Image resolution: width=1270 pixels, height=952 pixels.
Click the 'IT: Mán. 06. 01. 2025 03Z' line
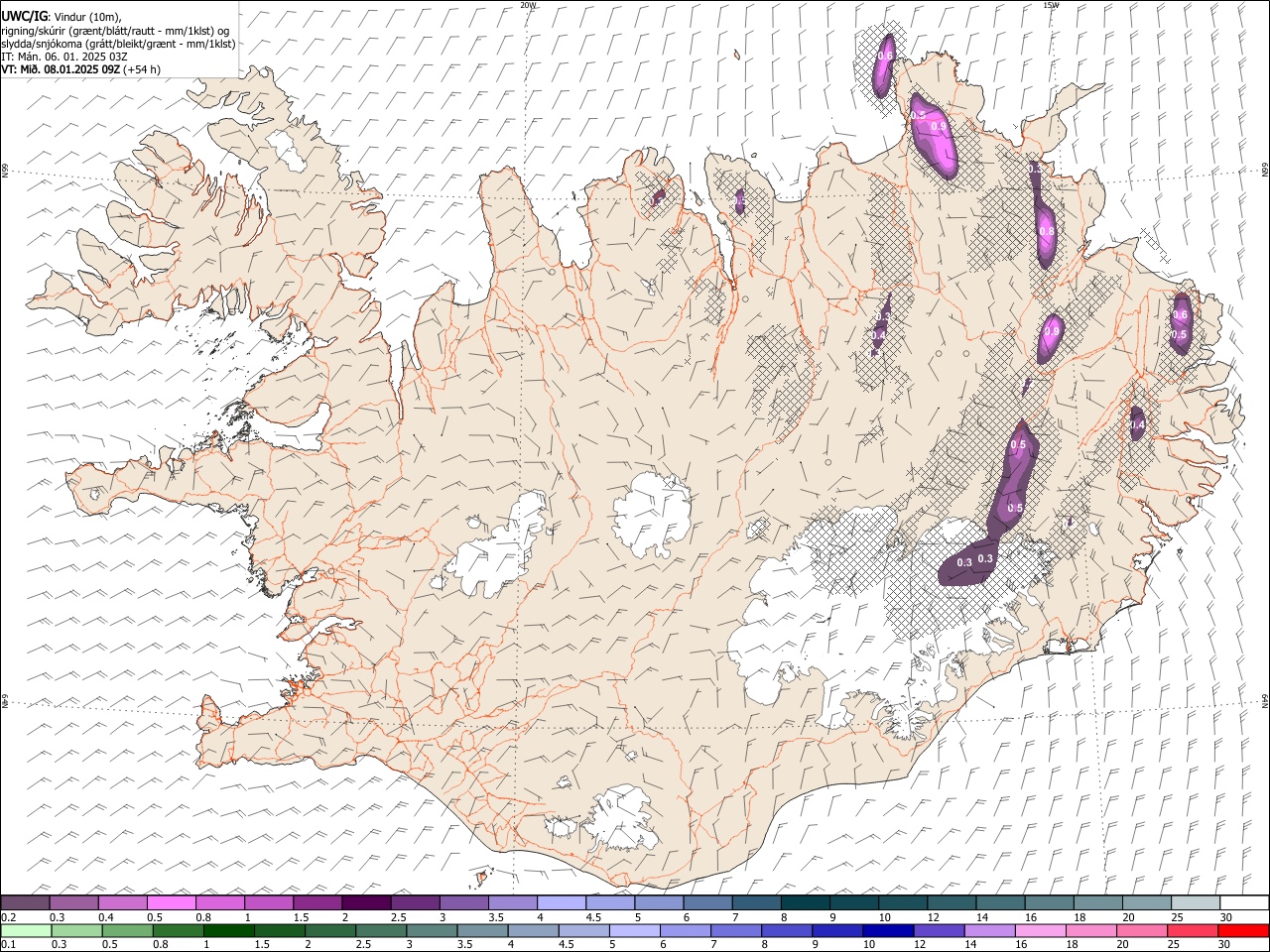pos(63,57)
